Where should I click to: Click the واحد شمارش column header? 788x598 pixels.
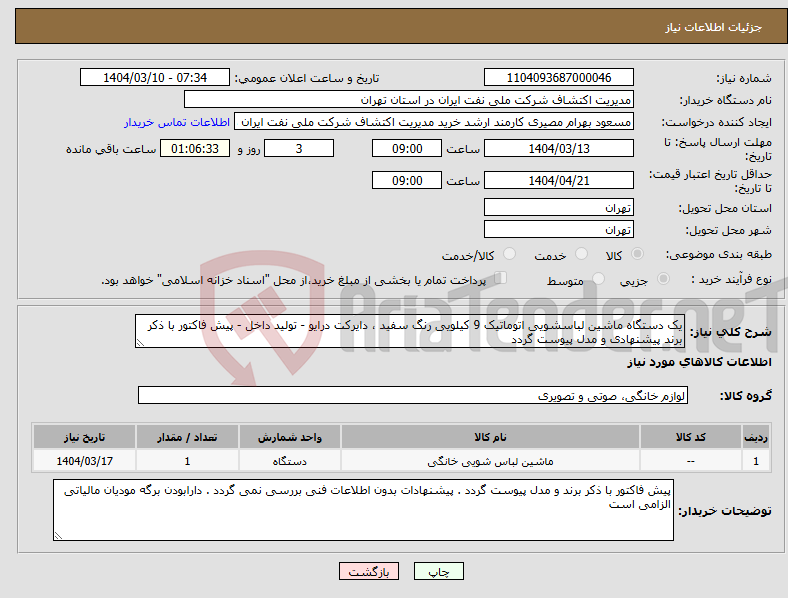pos(290,437)
